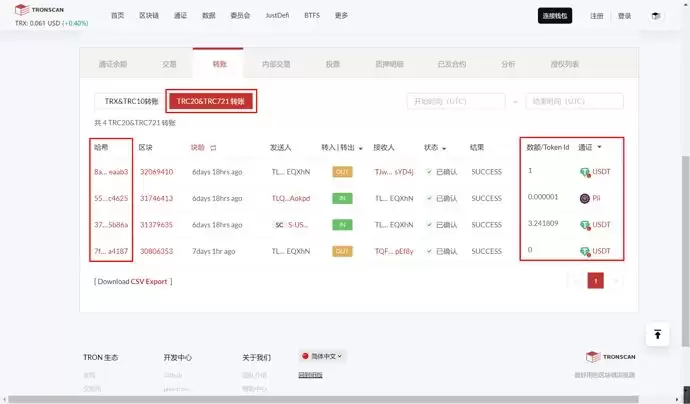Open receiver address TQF...pEf8y

coord(394,251)
